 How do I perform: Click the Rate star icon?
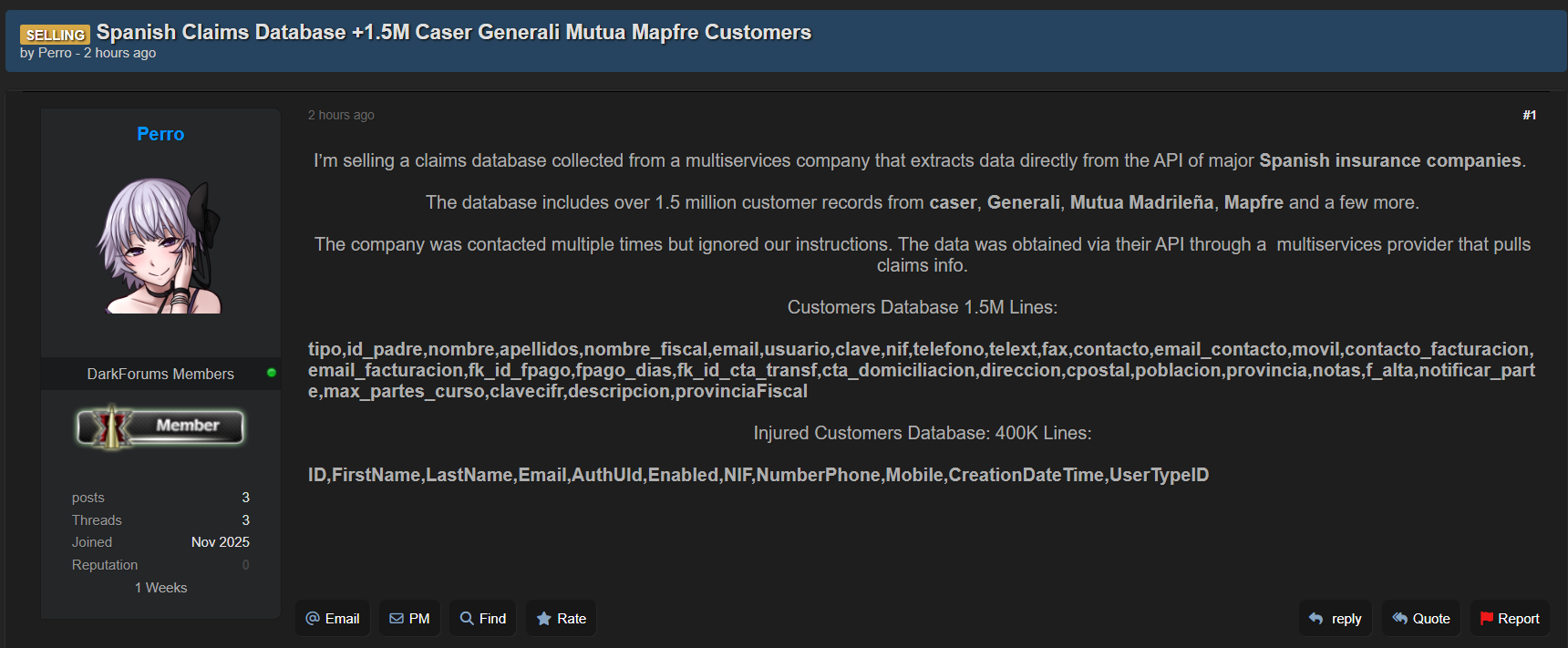544,619
